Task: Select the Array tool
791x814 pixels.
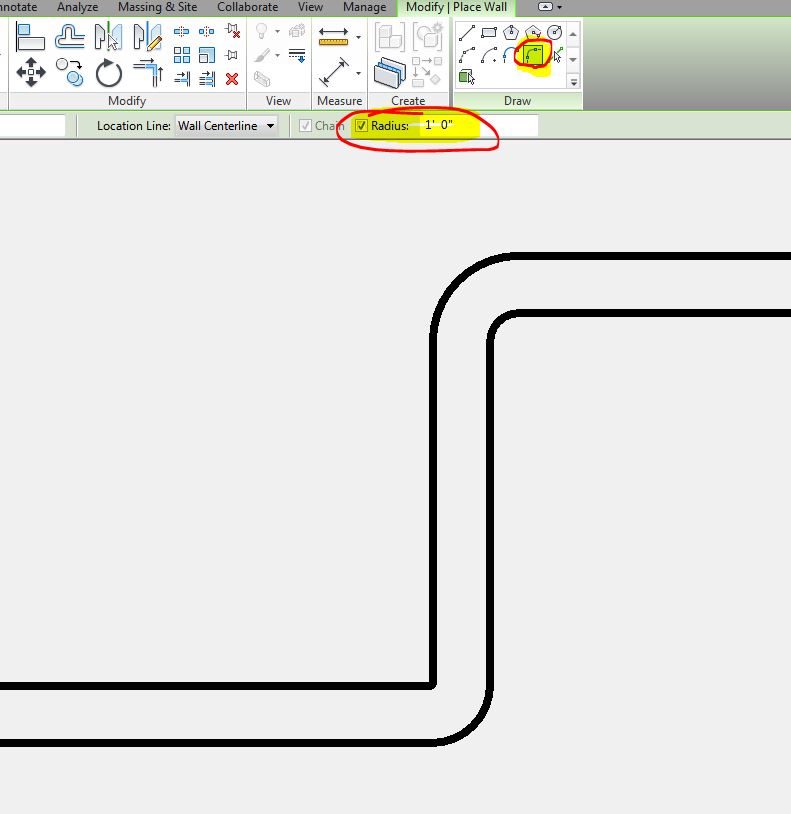Action: 182,55
